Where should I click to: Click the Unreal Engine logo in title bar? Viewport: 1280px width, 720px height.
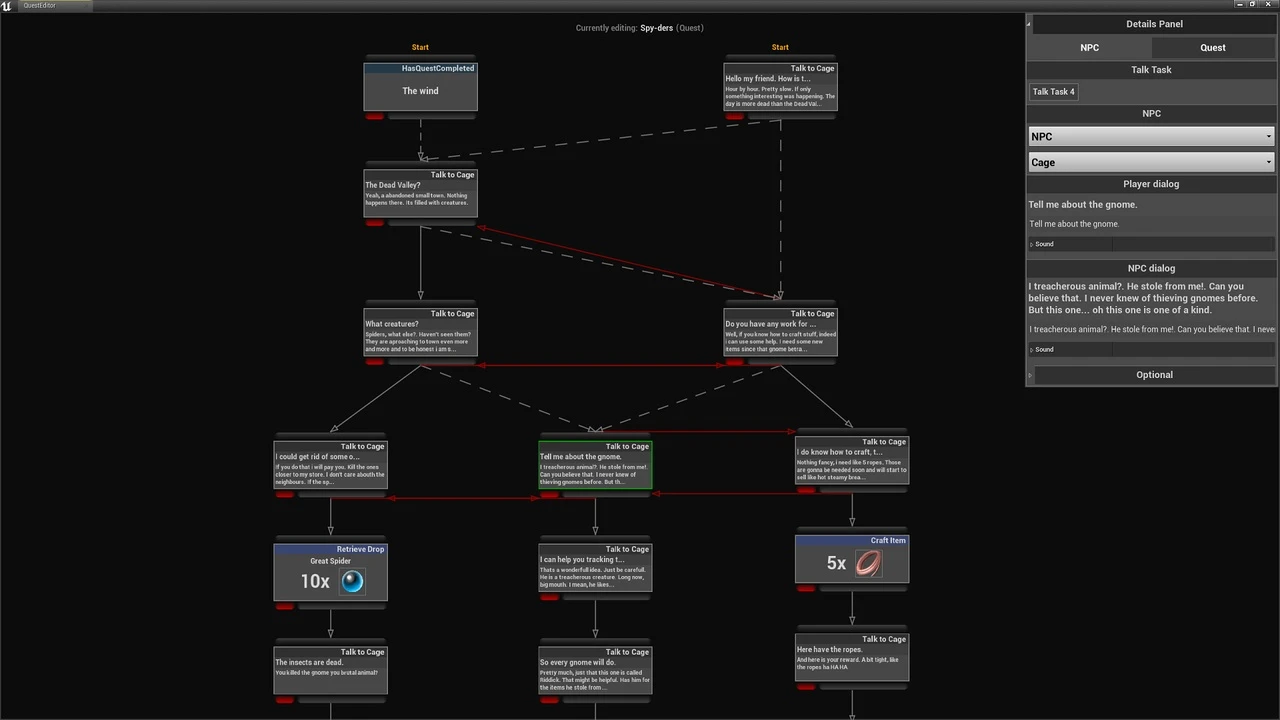(x=8, y=5)
